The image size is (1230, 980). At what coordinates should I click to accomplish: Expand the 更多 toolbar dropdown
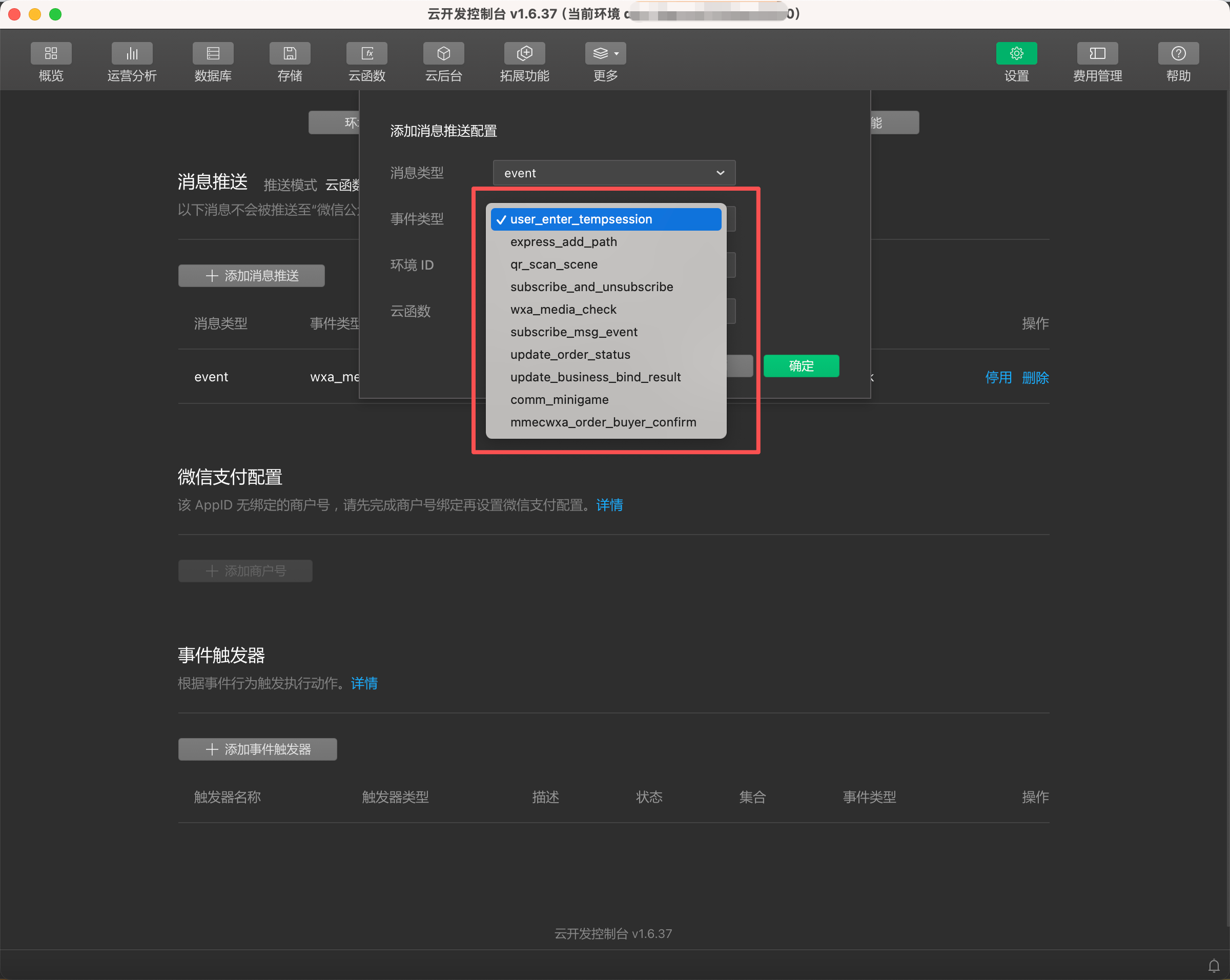605,54
